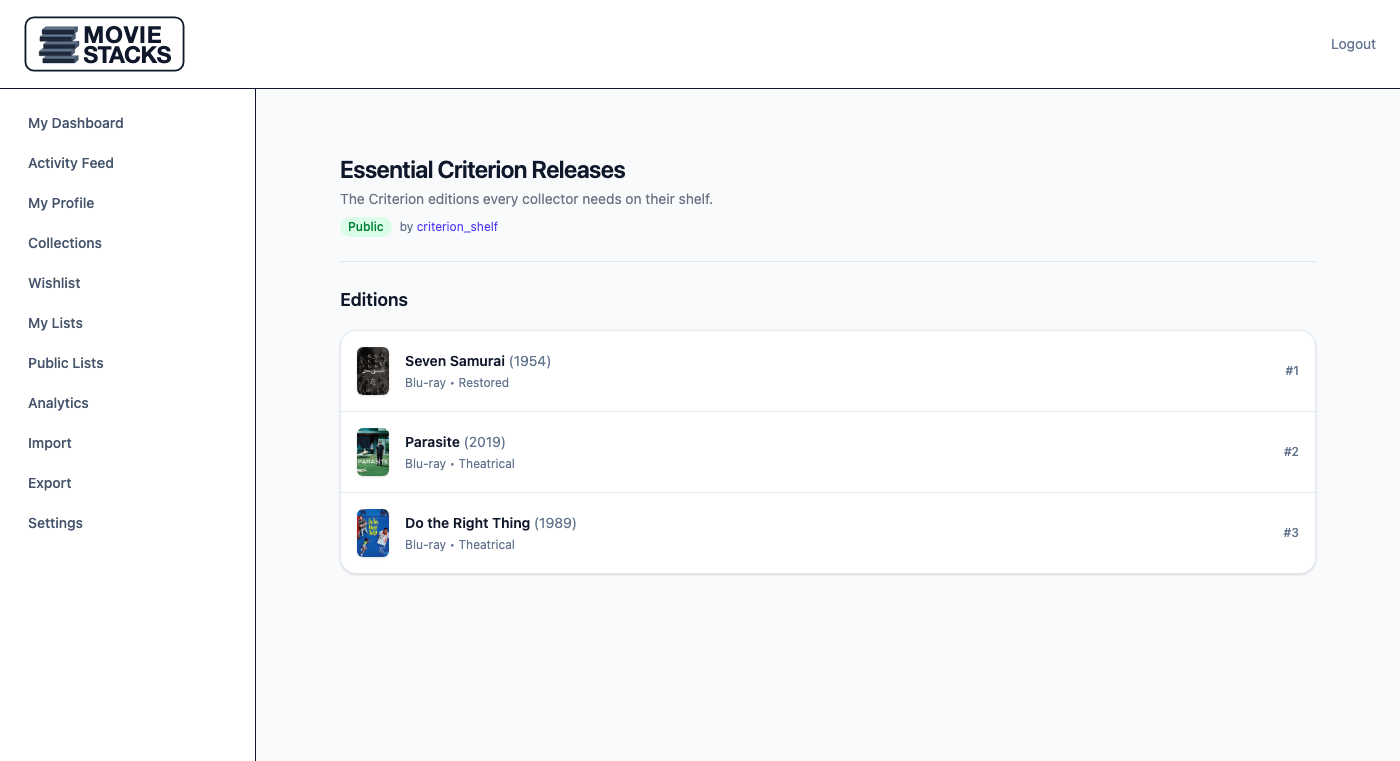Select My Lists in sidebar
The height and width of the screenshot is (761, 1400).
coord(55,323)
